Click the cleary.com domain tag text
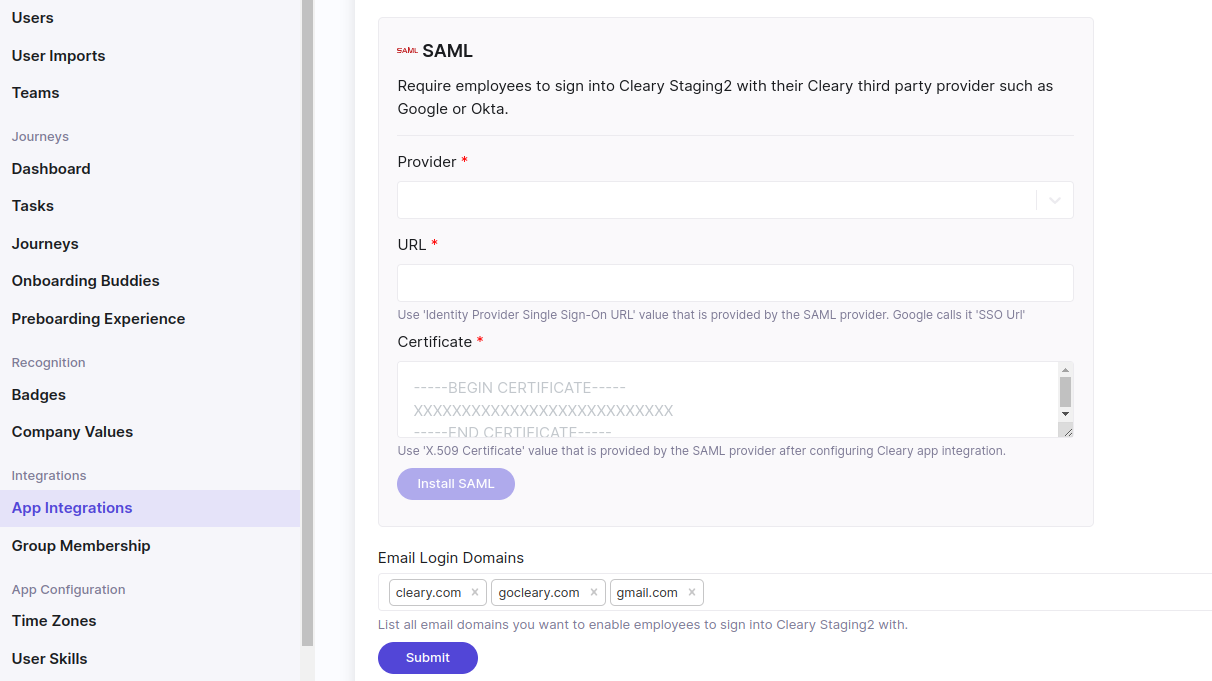The image size is (1212, 681). (429, 593)
